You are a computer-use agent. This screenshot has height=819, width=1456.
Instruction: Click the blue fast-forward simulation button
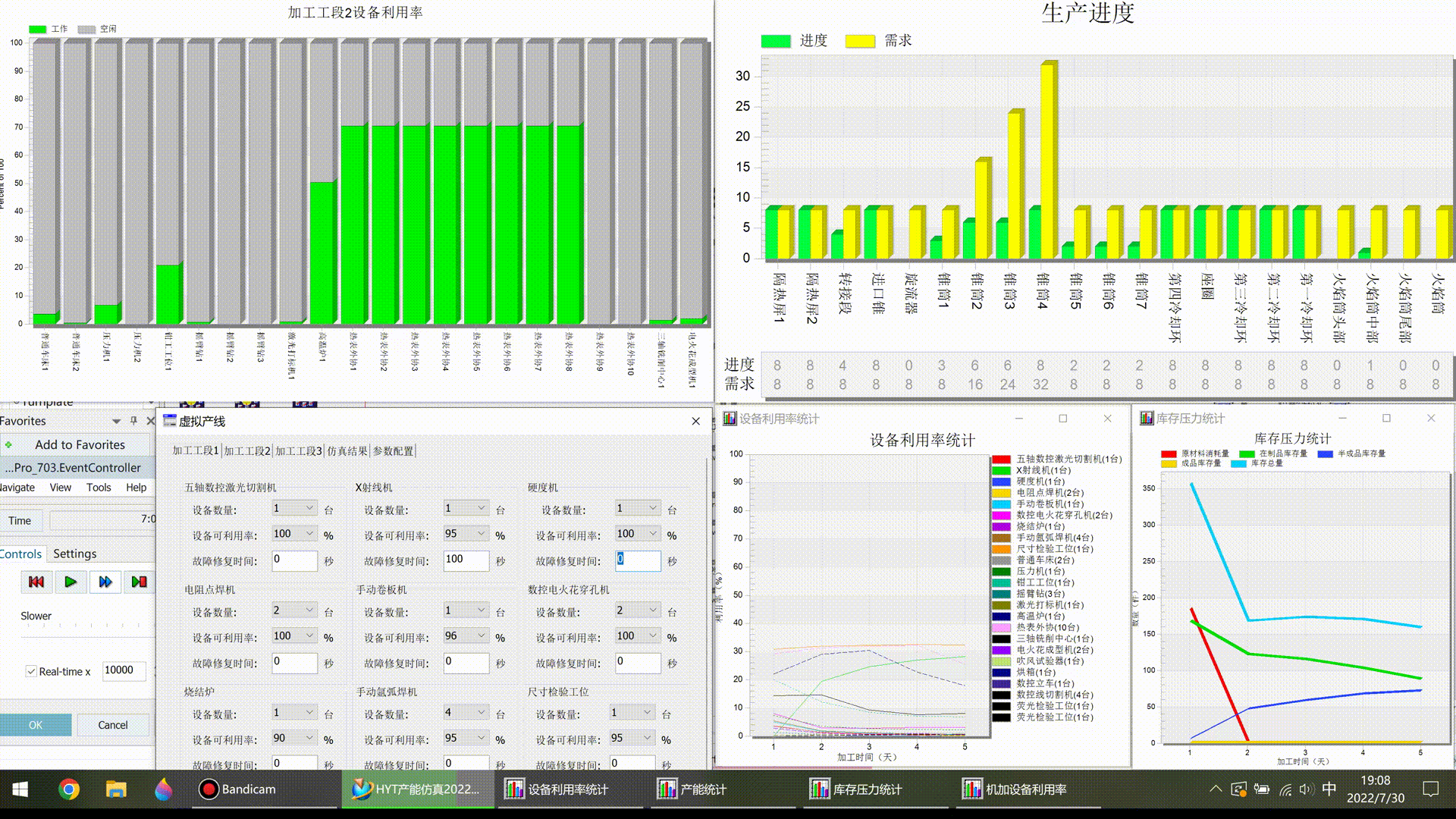(105, 582)
